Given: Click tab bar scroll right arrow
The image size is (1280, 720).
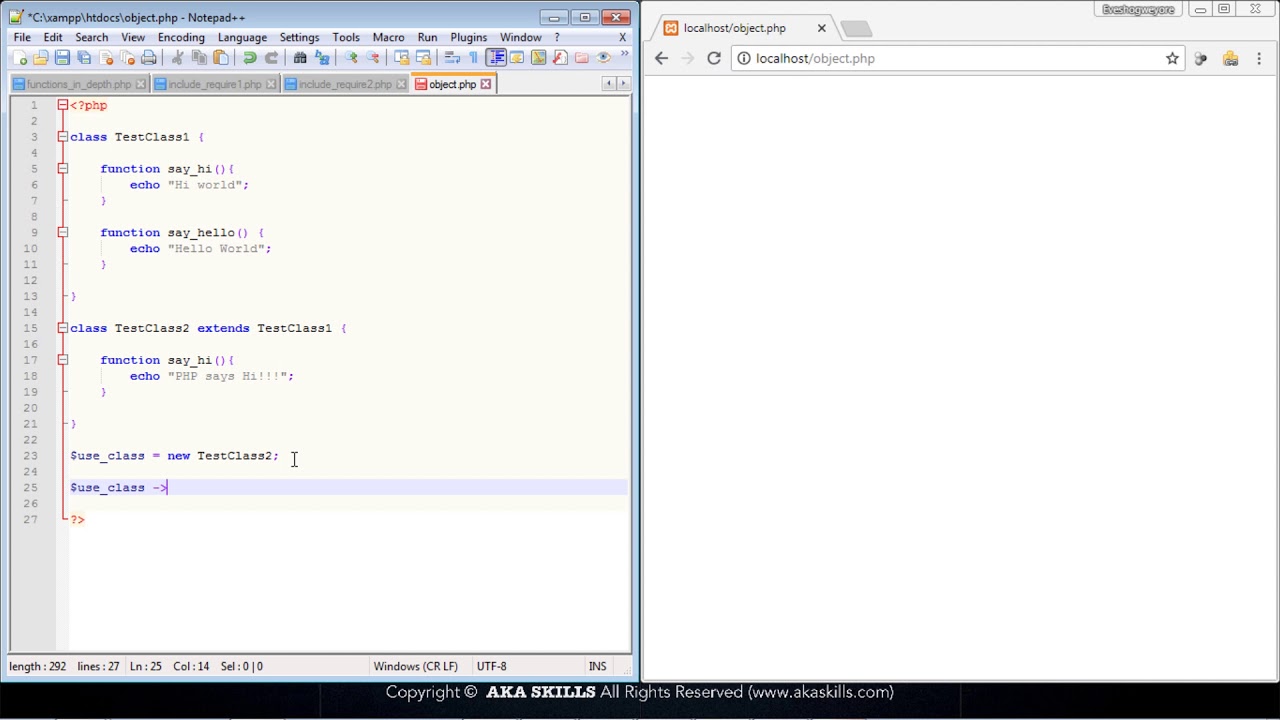Looking at the screenshot, I should click(x=623, y=84).
